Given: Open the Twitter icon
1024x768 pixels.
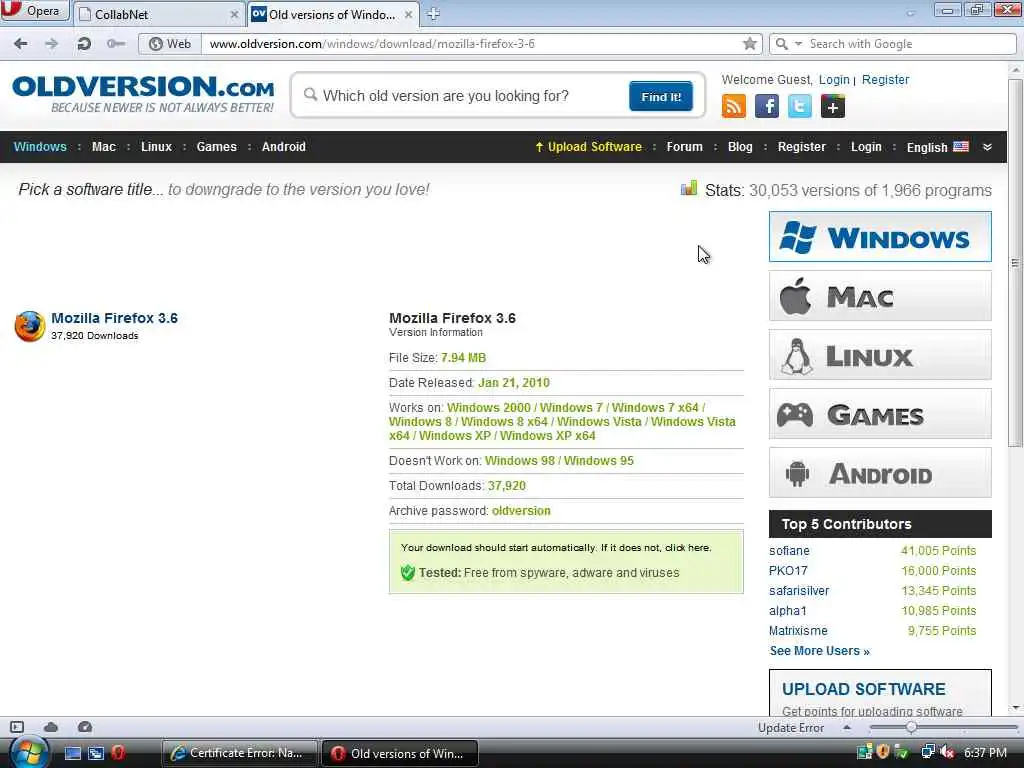Looking at the screenshot, I should [799, 106].
